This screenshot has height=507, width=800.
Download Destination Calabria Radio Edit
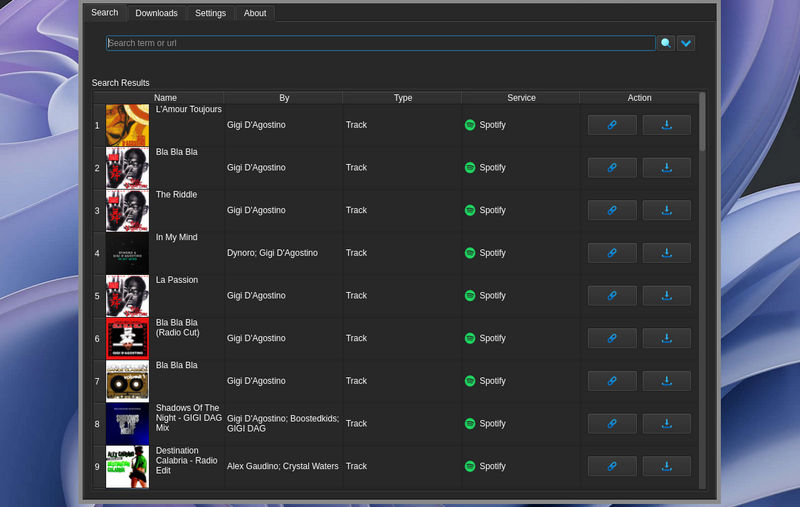pyautogui.click(x=666, y=466)
